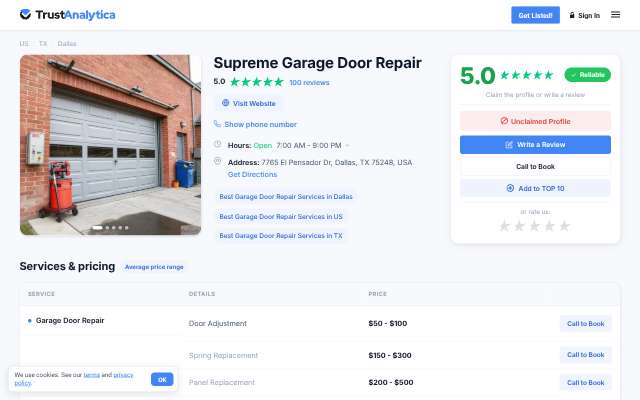This screenshot has height=400, width=640.
Task: Click Dallas breadcrumb
Action: [x=67, y=43]
